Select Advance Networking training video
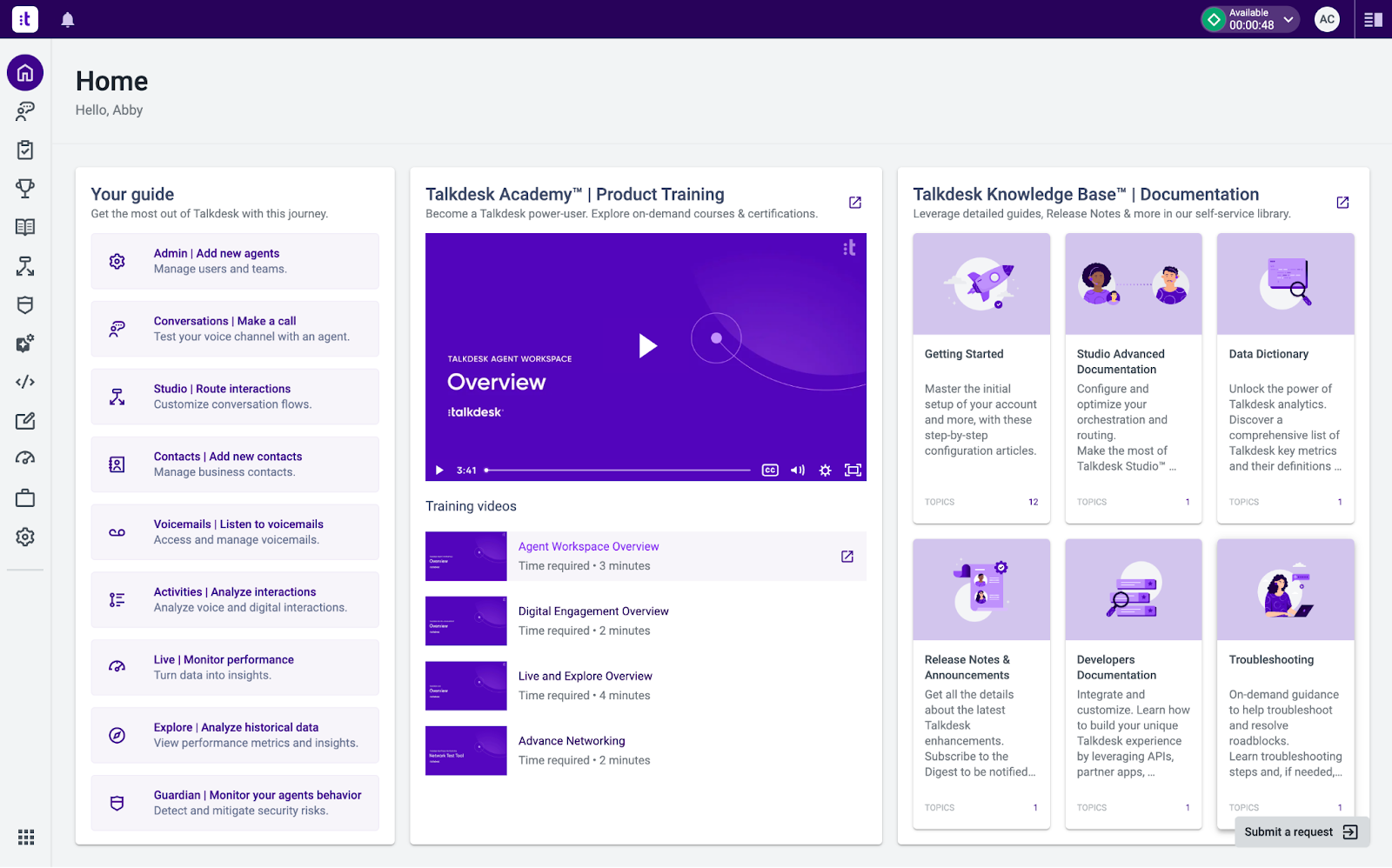This screenshot has height=868, width=1392. (x=646, y=751)
